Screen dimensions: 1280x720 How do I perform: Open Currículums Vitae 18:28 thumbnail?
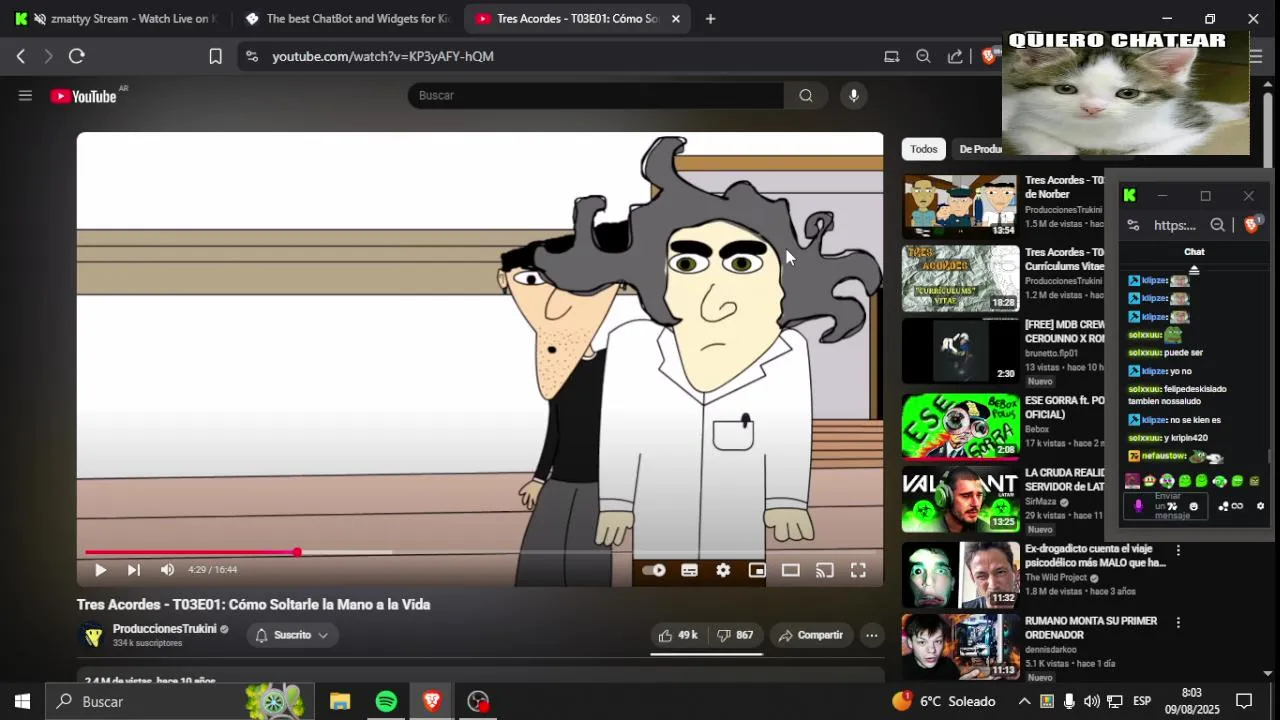tap(960, 279)
